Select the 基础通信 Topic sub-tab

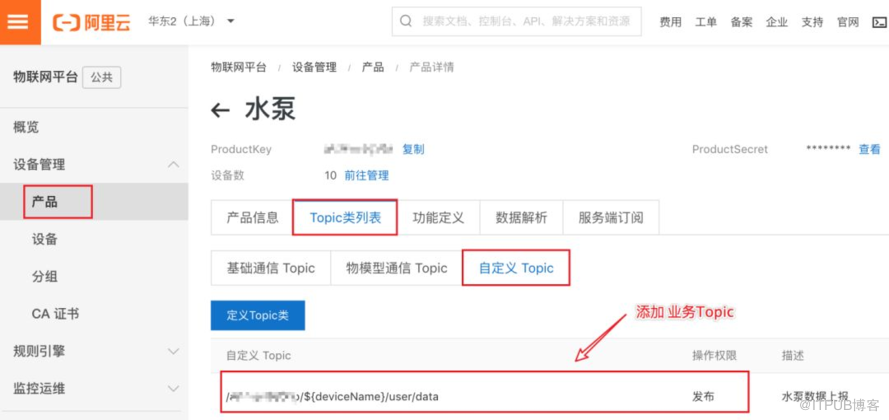click(x=270, y=268)
